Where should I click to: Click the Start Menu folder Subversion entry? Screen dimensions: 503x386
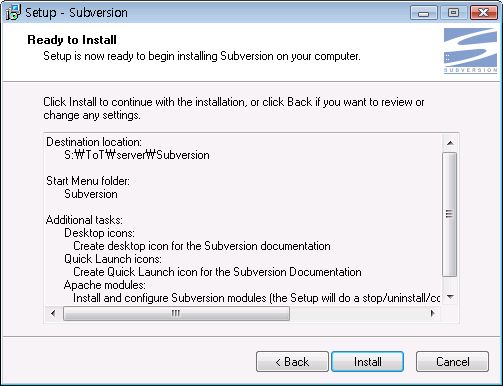pos(91,194)
